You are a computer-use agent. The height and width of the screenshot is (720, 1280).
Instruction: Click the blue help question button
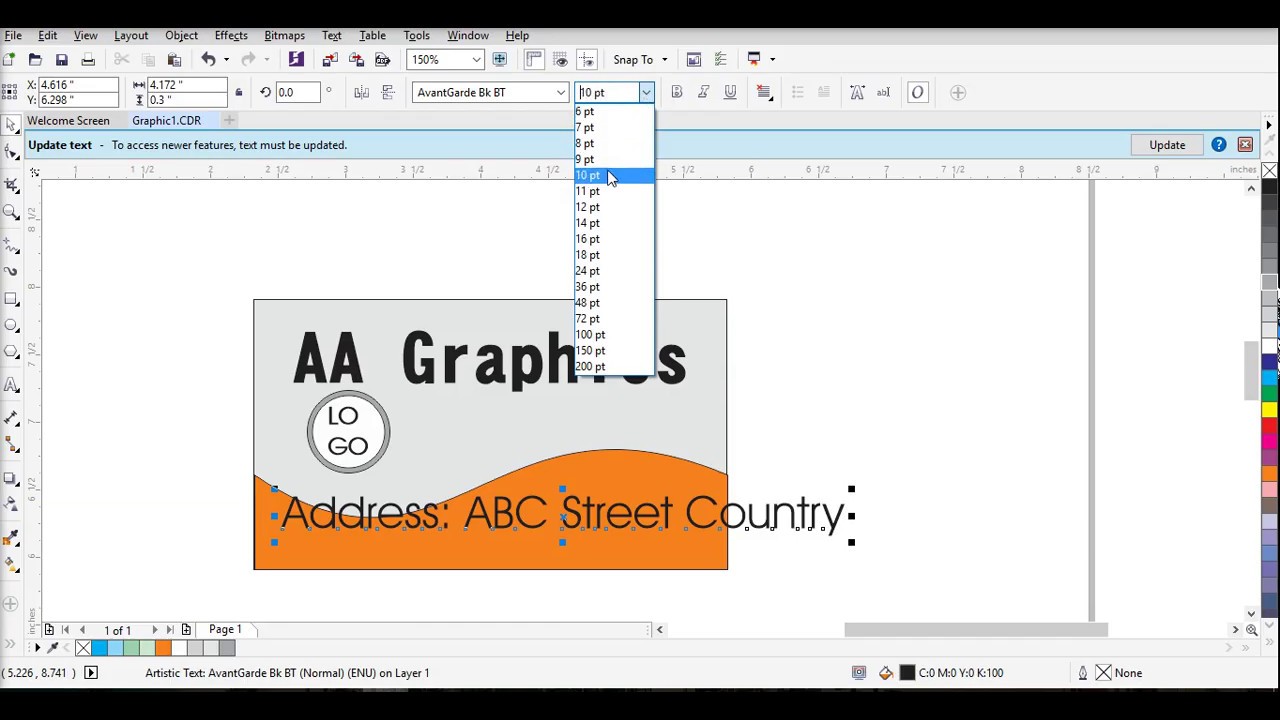tap(1218, 145)
